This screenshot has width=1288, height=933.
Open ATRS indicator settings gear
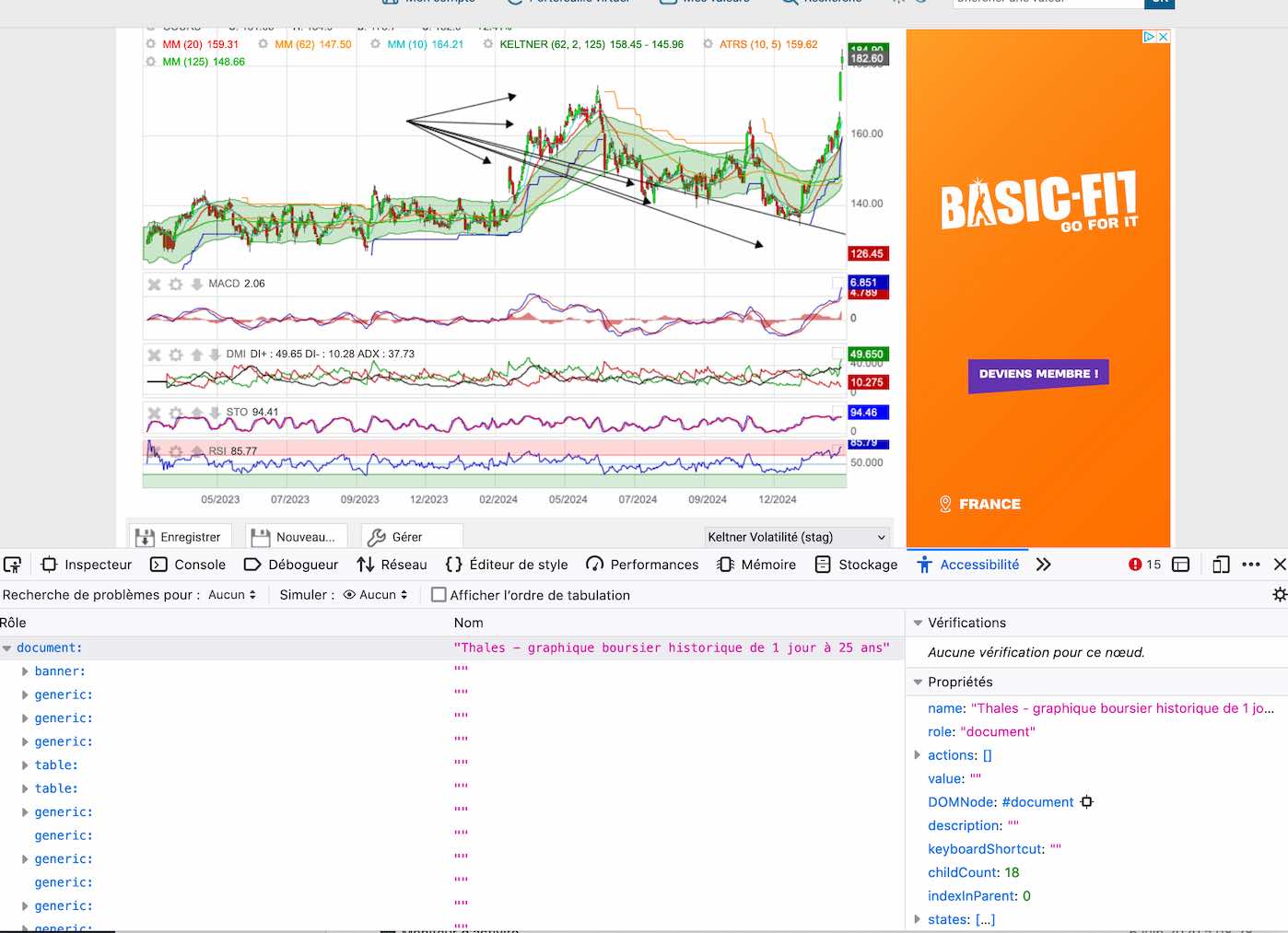(x=708, y=44)
